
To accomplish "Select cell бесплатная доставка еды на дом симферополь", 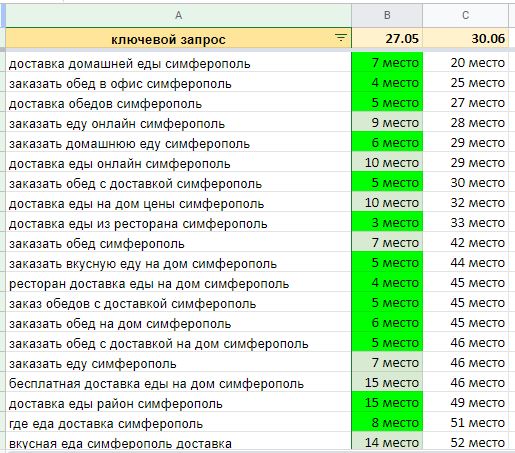I will coord(179,382).
